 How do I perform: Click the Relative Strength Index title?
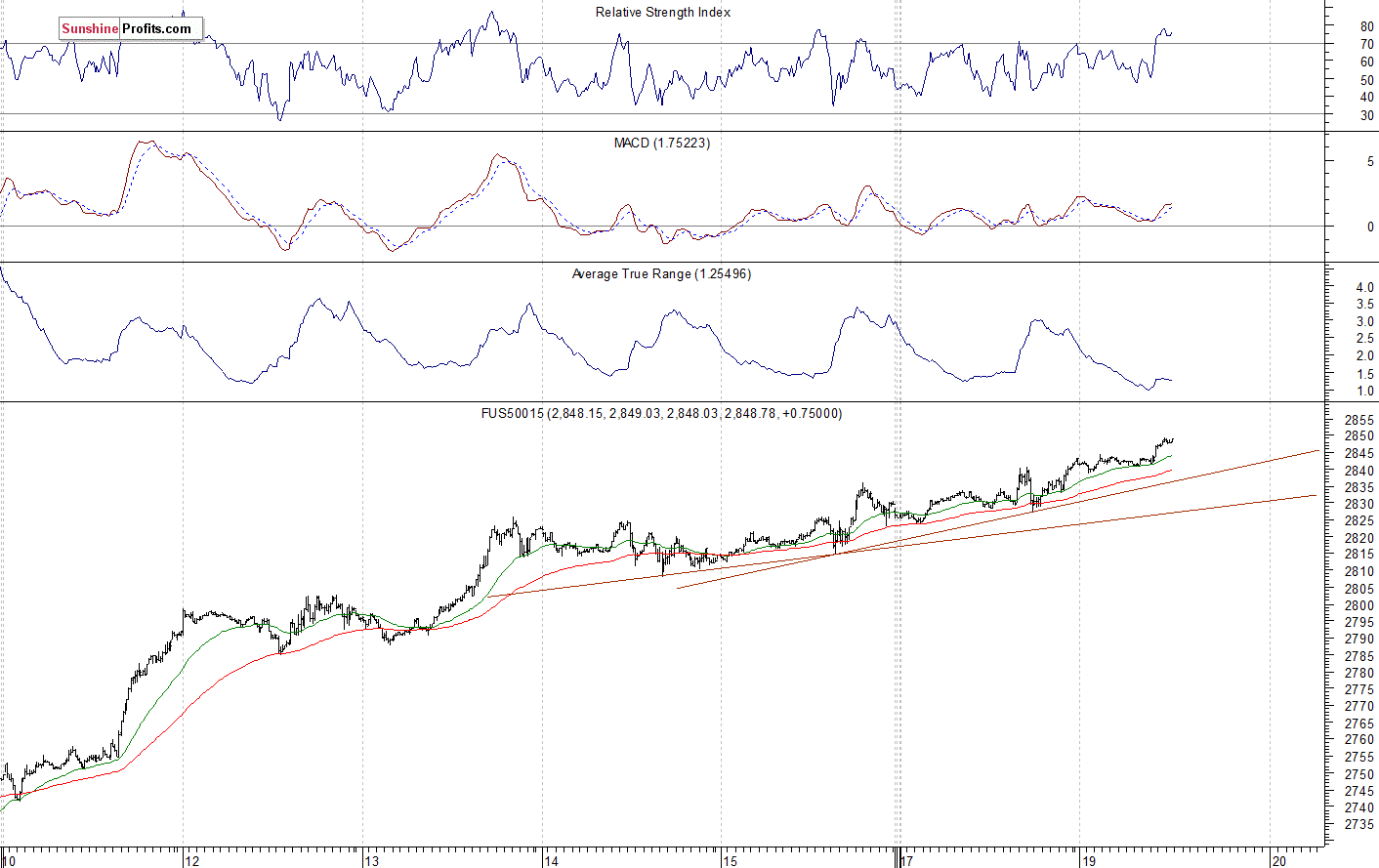pyautogui.click(x=663, y=12)
